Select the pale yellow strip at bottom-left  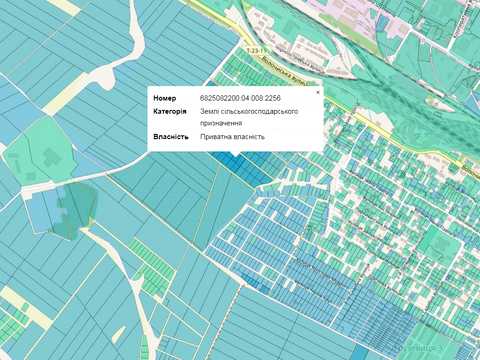tap(26, 306)
